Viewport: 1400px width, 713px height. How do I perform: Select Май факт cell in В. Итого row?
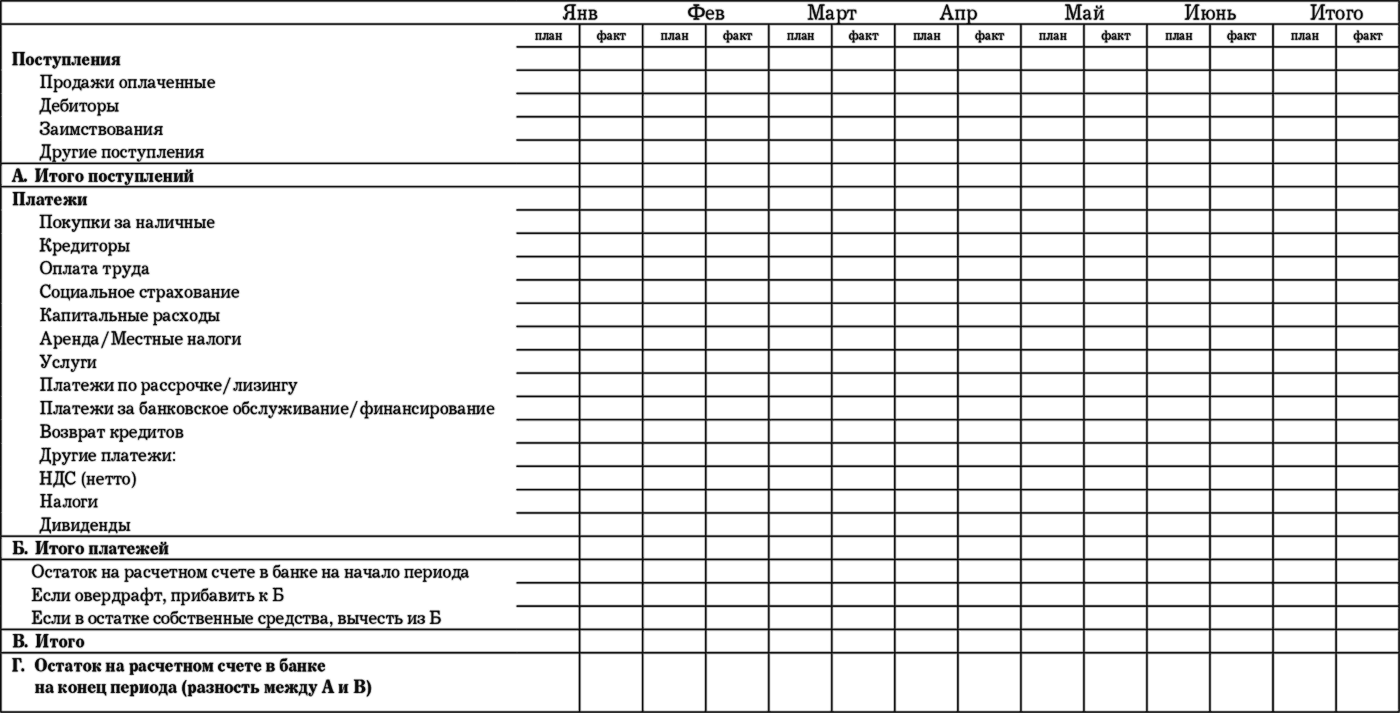click(x=1115, y=641)
